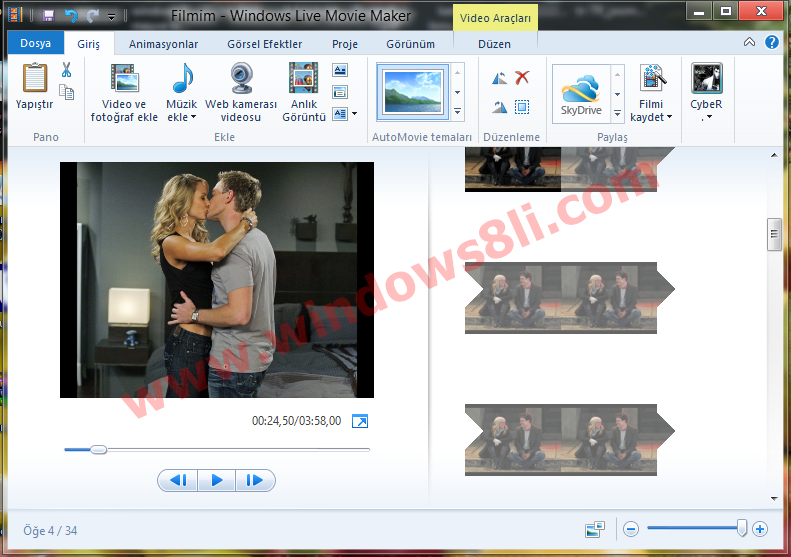Click the CybeR account picture
Image resolution: width=791 pixels, height=557 pixels.
707,78
